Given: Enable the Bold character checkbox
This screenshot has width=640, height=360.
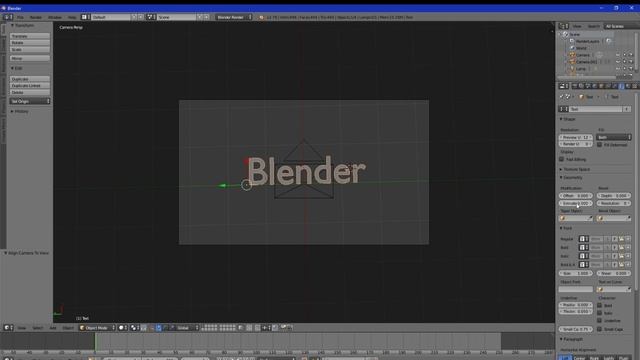Looking at the screenshot, I should coord(600,305).
